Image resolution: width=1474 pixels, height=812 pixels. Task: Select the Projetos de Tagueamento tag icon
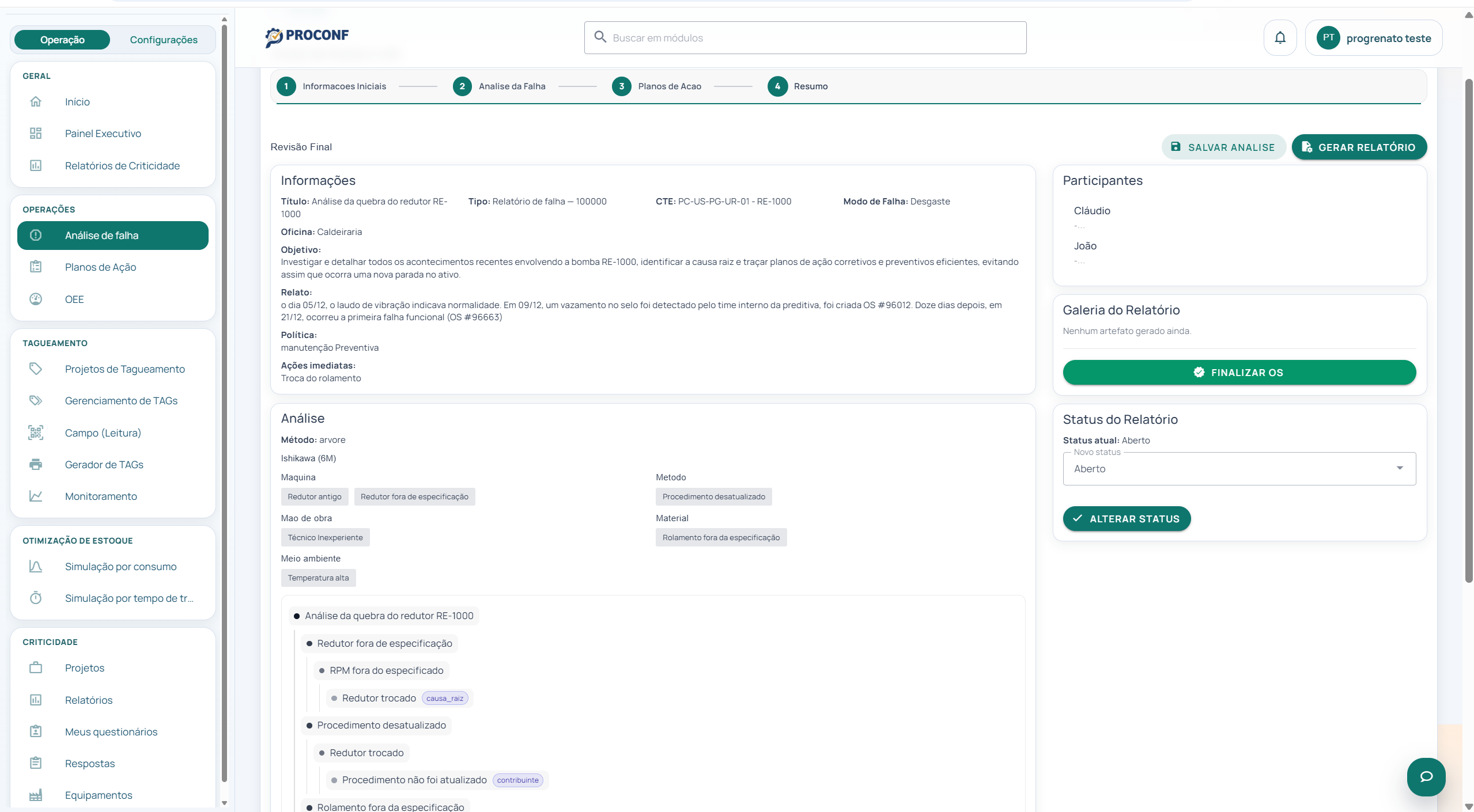coord(36,369)
